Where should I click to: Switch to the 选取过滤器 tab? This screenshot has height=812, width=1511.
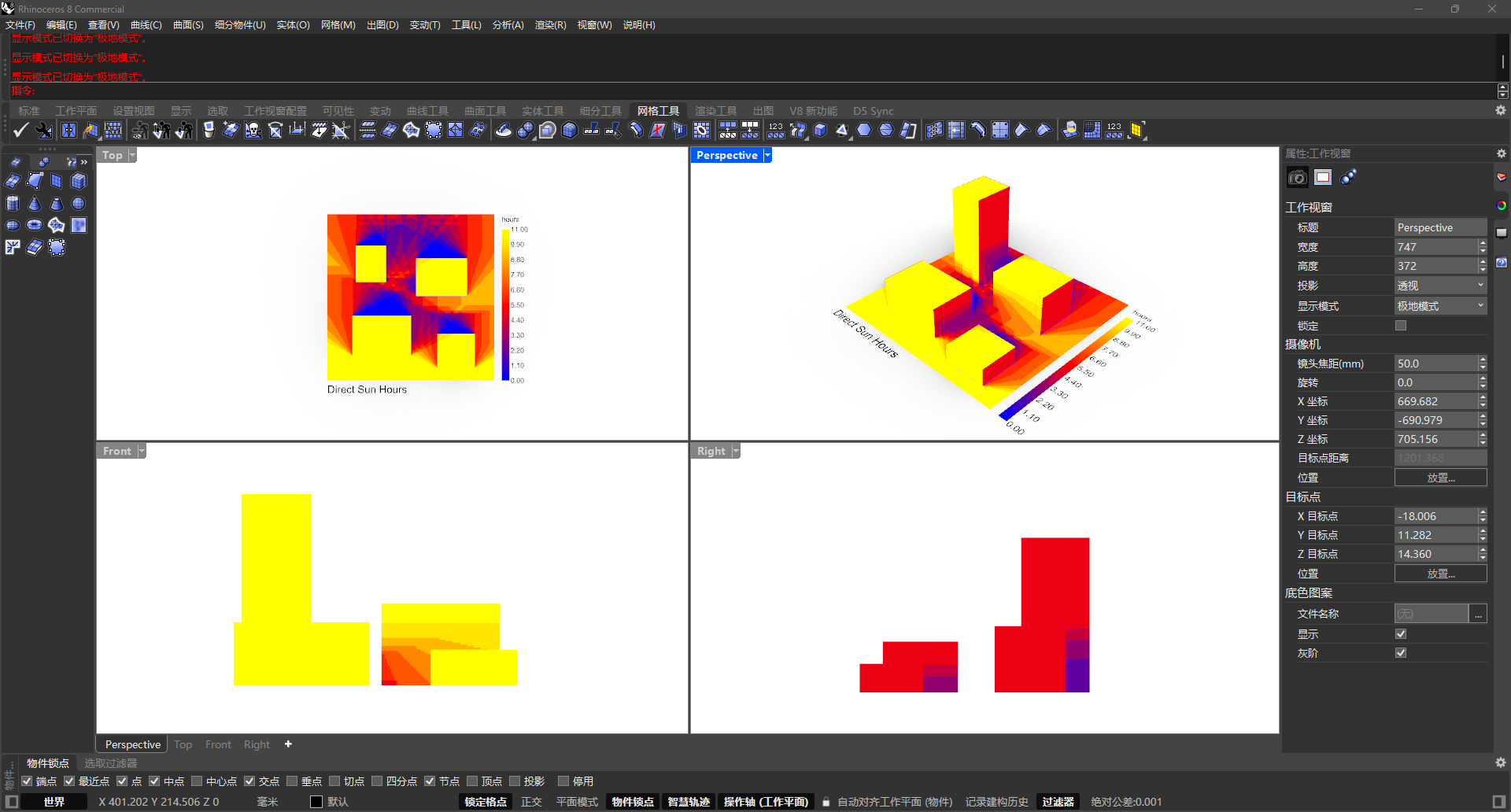pos(111,763)
